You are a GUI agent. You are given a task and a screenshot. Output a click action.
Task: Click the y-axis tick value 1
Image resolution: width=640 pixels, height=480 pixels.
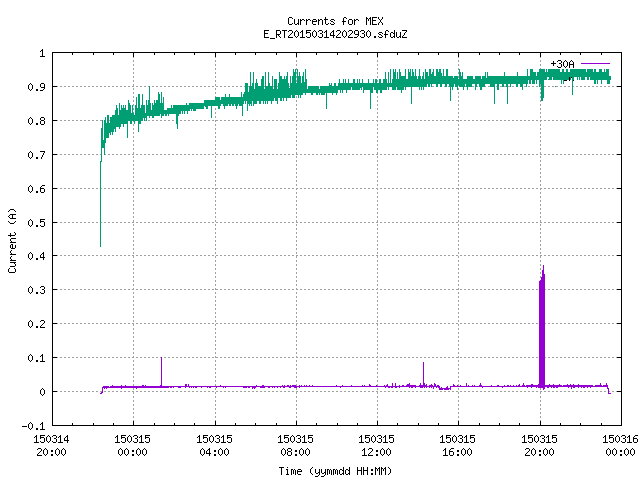[42, 53]
